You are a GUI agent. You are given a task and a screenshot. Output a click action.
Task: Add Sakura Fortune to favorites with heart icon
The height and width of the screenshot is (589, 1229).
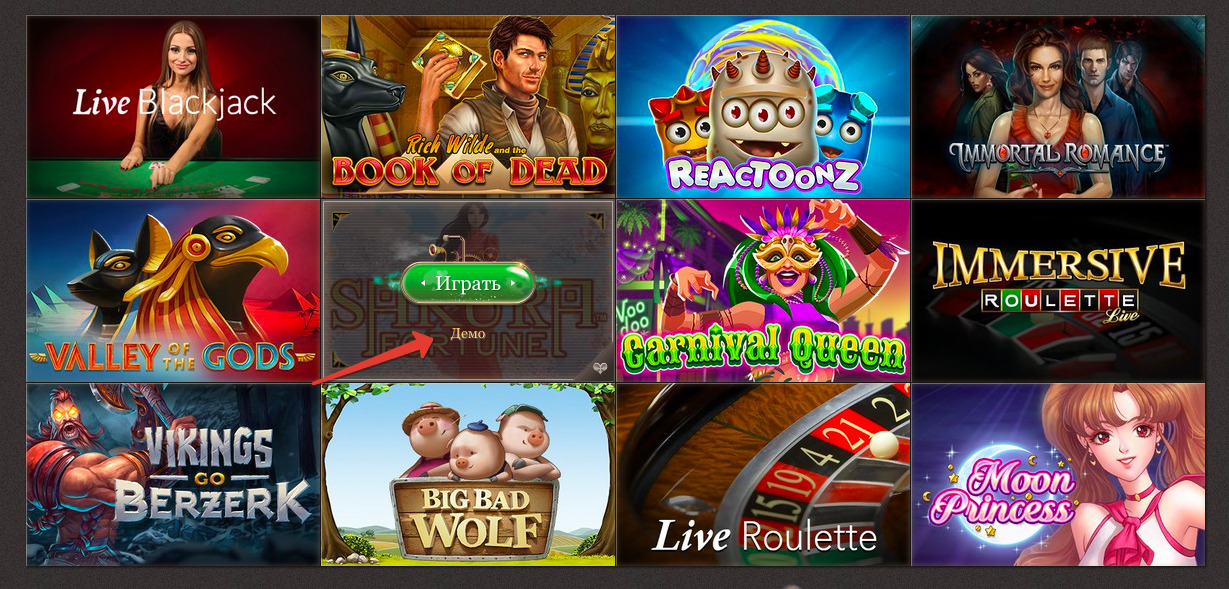[x=600, y=368]
